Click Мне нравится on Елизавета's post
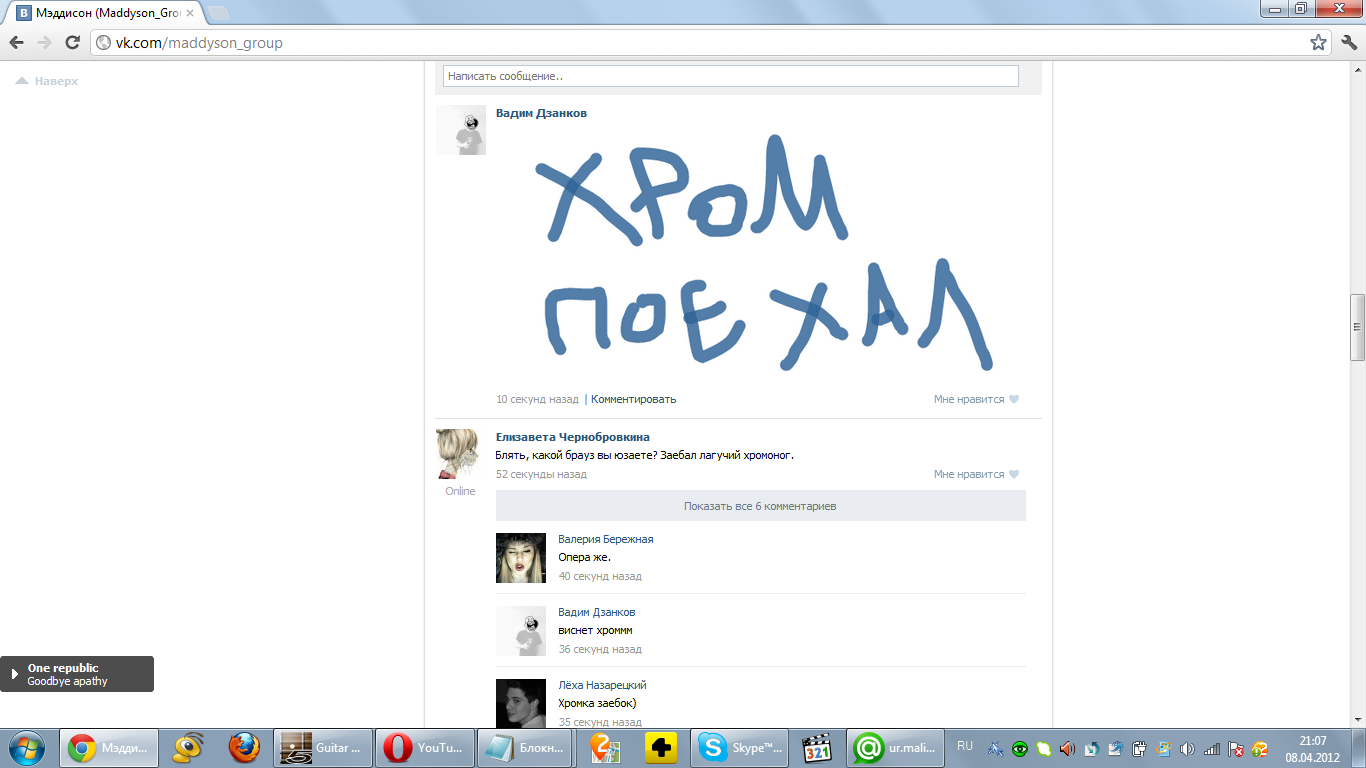This screenshot has height=768, width=1366. pyautogui.click(x=969, y=474)
